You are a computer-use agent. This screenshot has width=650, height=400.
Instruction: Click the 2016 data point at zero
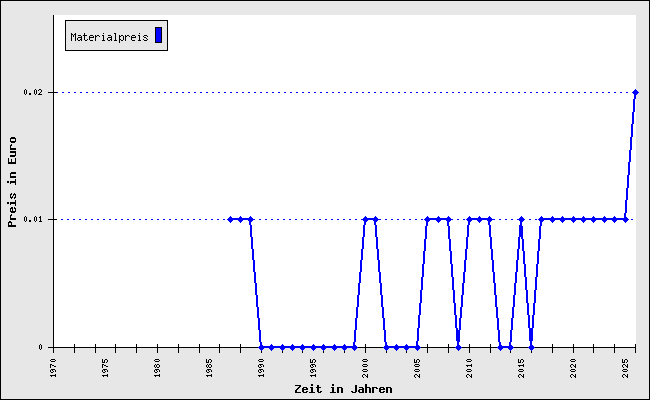pos(531,347)
